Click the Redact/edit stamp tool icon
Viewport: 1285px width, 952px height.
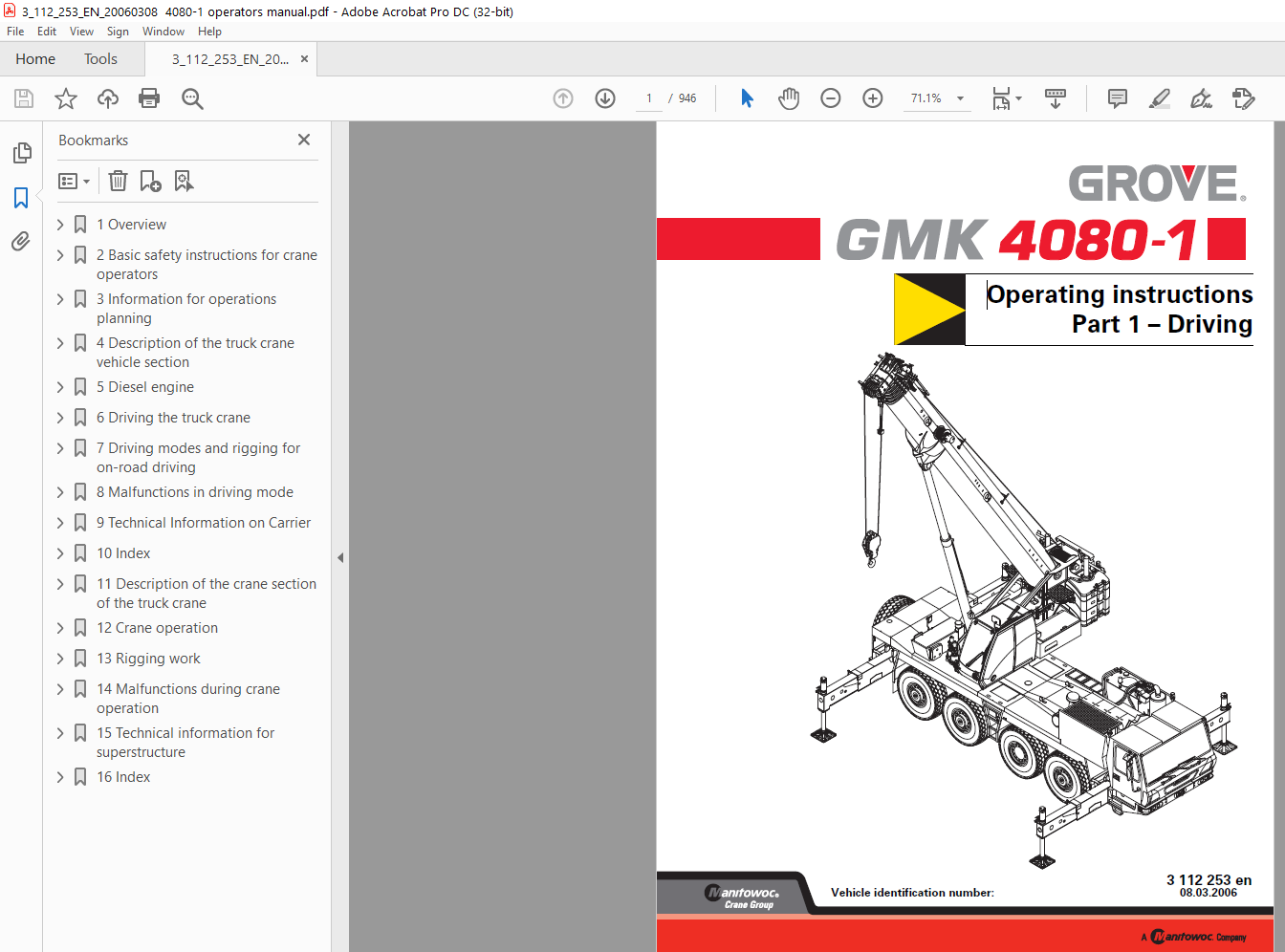tap(1243, 98)
